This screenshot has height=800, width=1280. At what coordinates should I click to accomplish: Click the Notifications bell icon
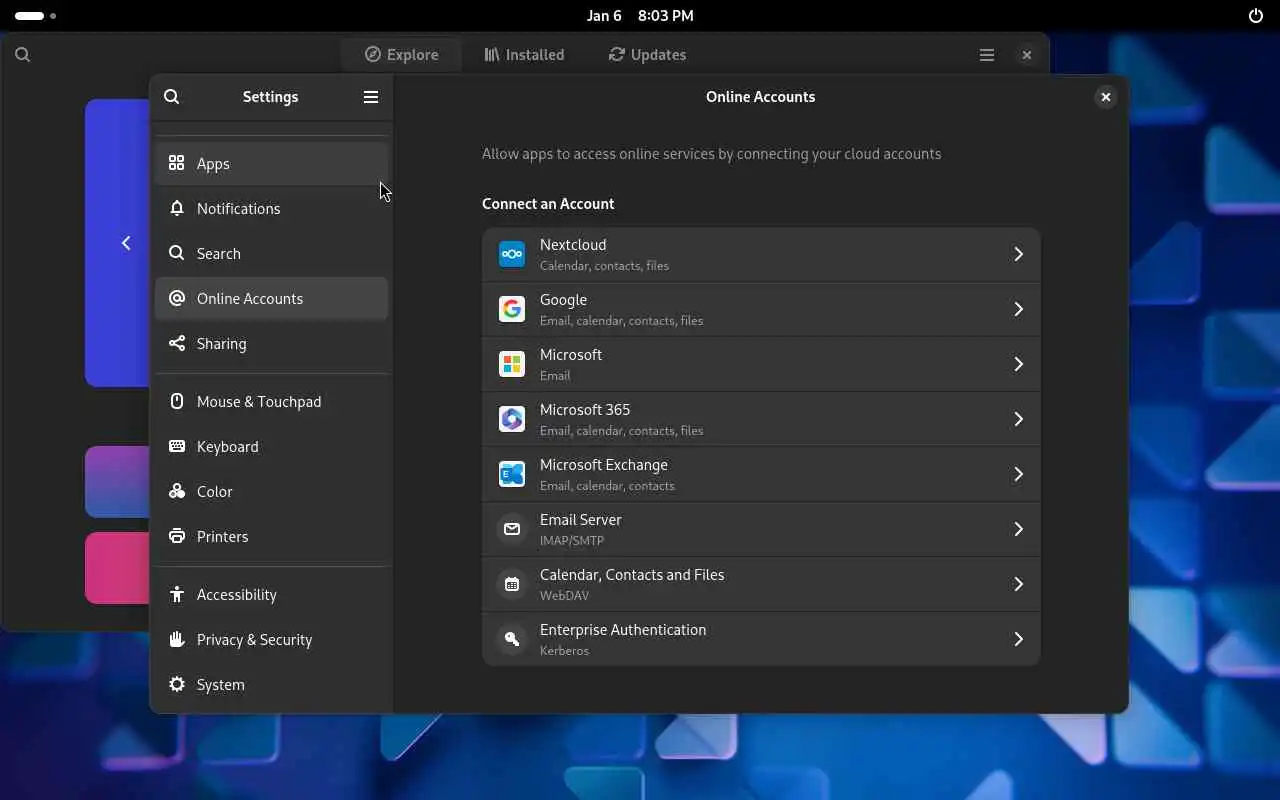tap(177, 208)
